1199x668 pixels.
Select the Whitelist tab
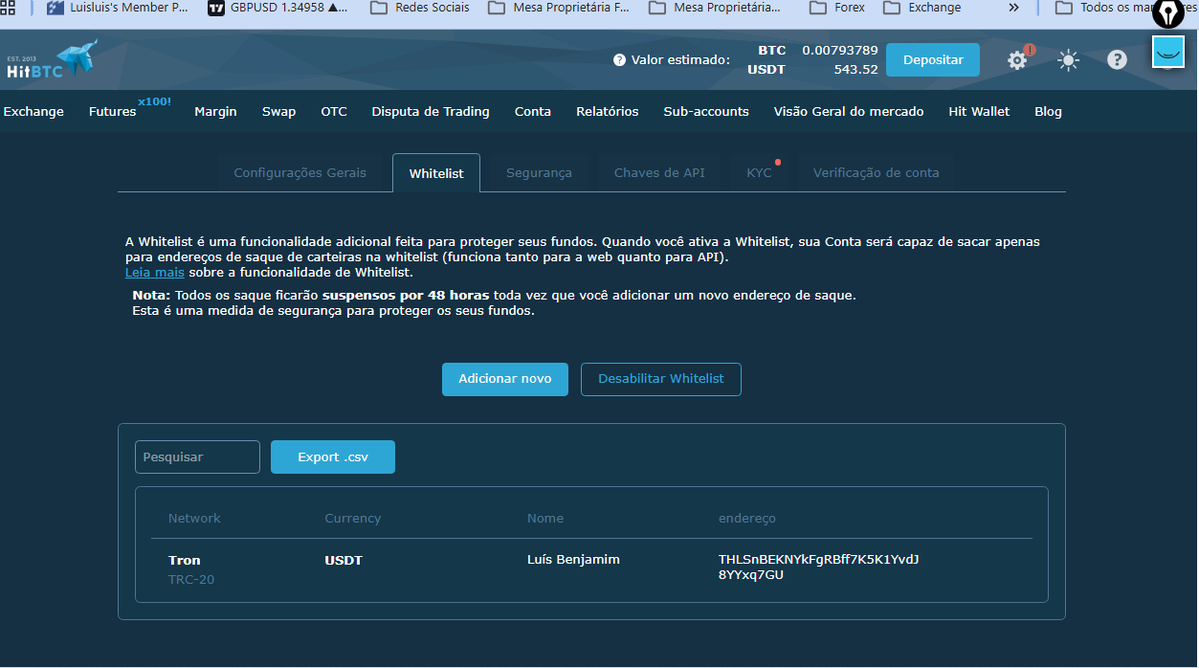click(x=436, y=173)
